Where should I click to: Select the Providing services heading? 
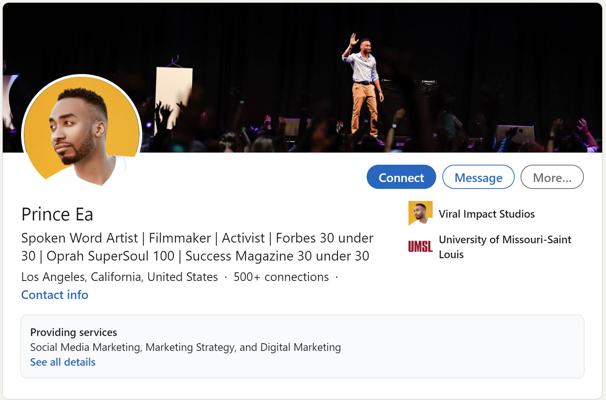[73, 332]
